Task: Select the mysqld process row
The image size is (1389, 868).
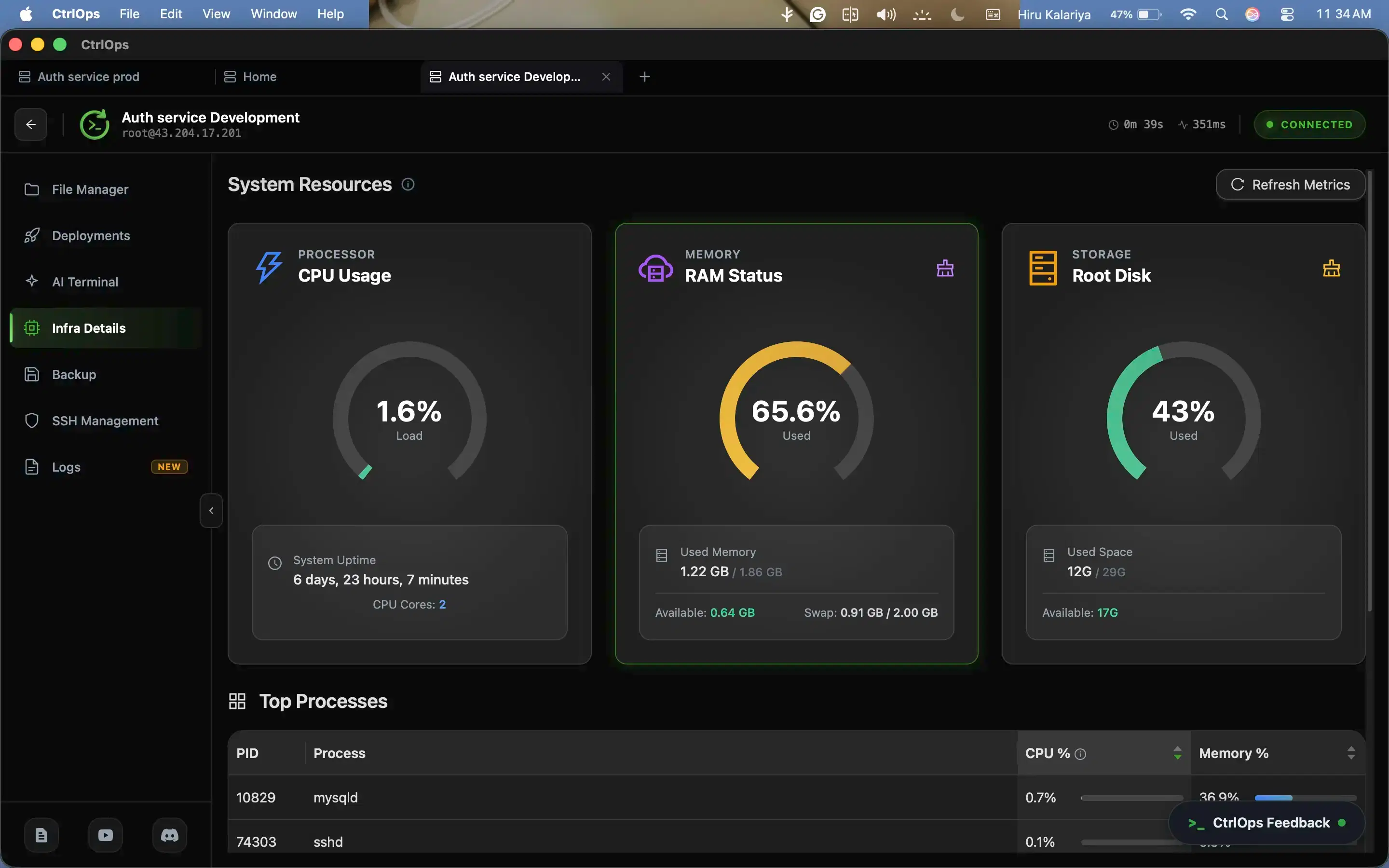Action: (x=797, y=798)
